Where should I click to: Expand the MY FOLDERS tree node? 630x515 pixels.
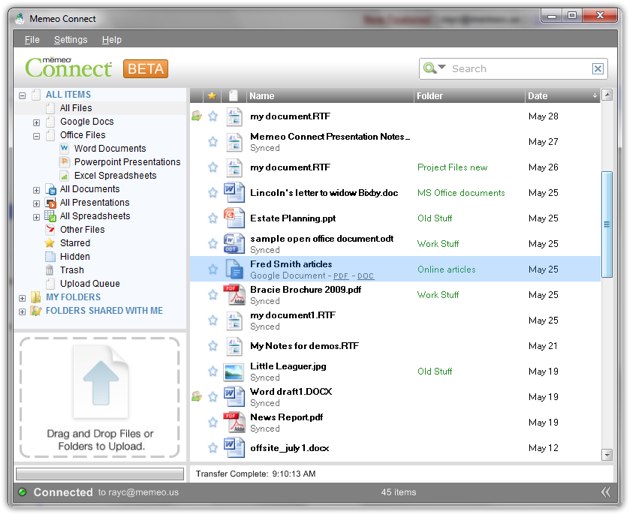[22, 298]
